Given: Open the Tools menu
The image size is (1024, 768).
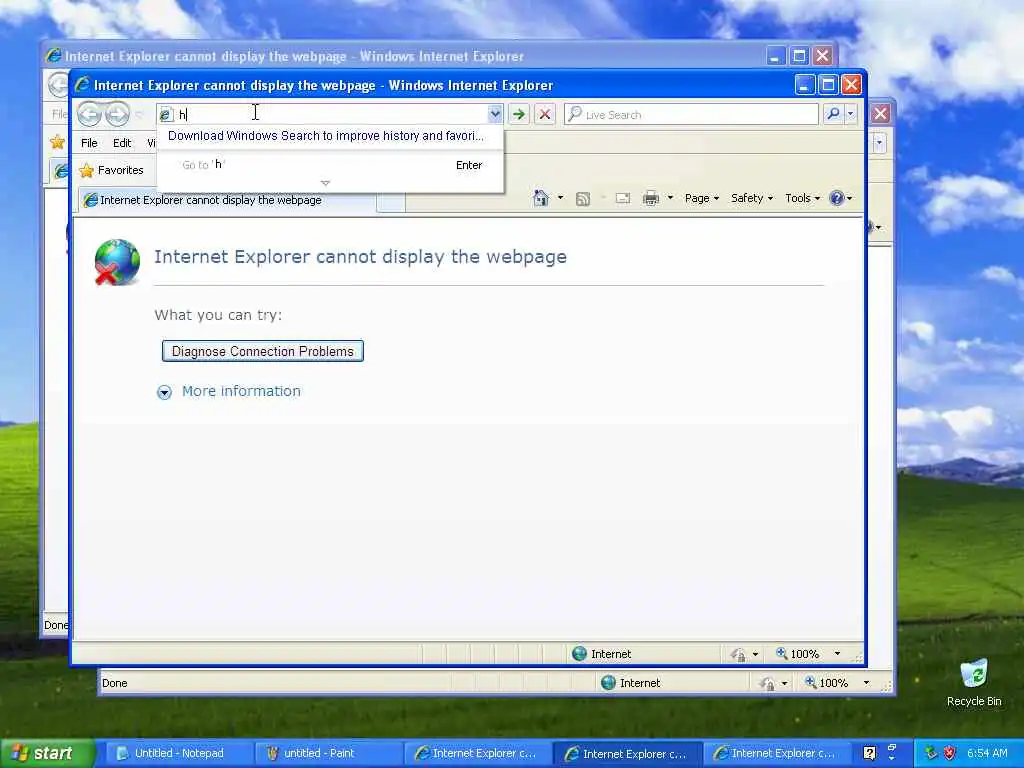Looking at the screenshot, I should click(802, 198).
